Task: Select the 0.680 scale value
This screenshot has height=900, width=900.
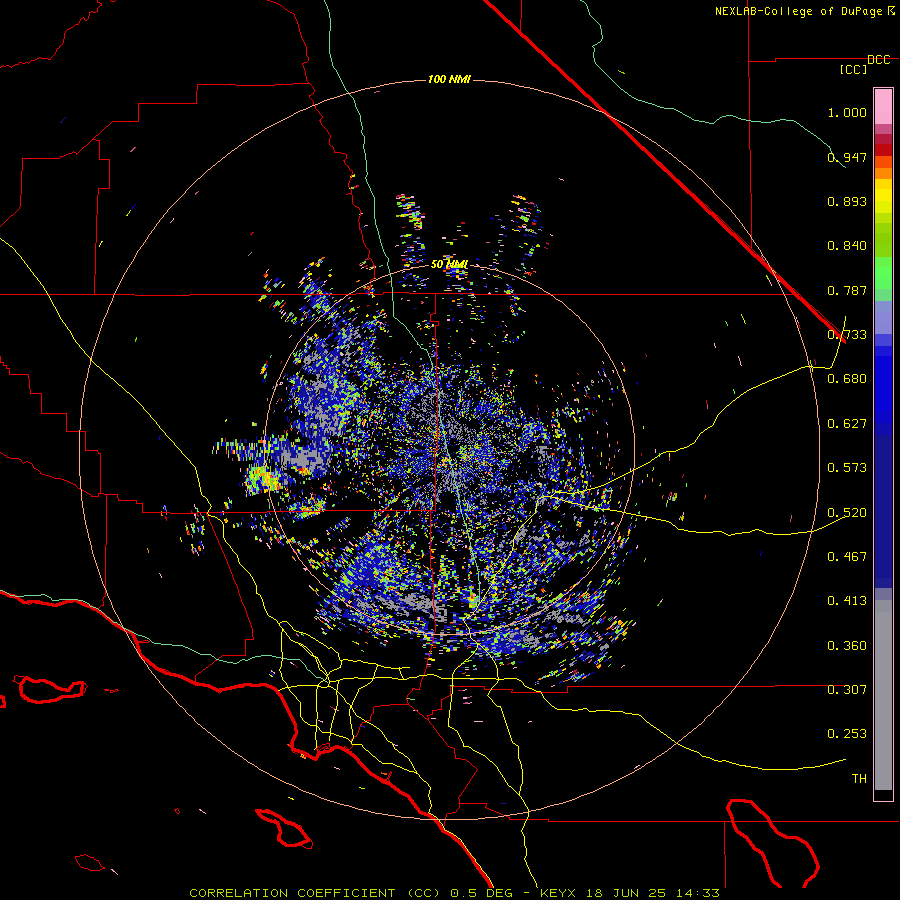Action: pos(847,378)
